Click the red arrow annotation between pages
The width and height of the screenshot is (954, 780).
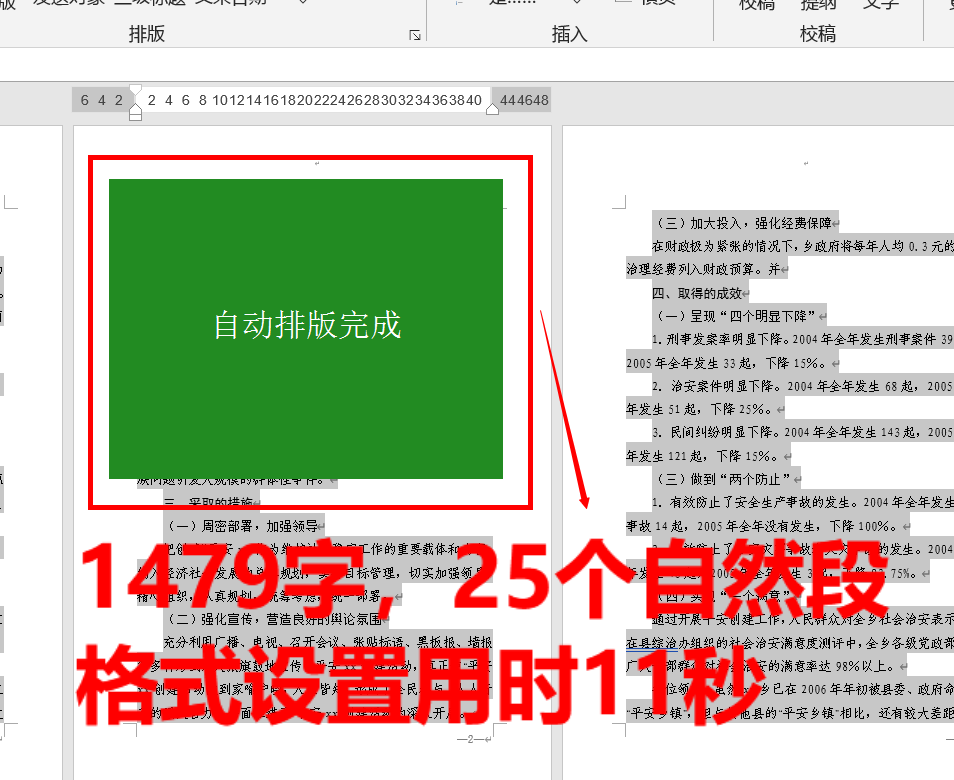563,405
